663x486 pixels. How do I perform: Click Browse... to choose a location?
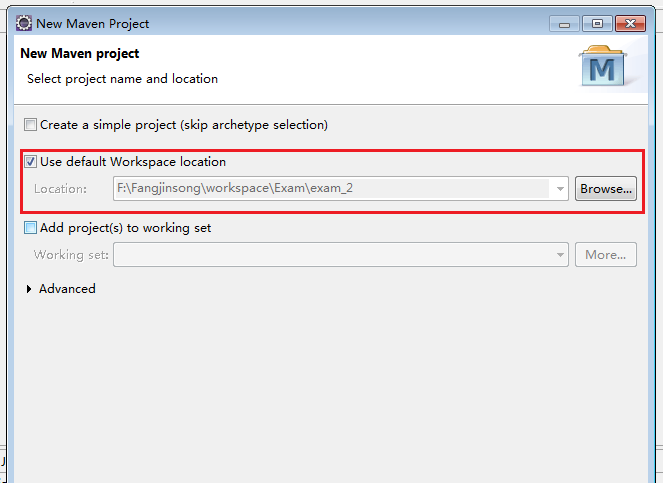(x=606, y=188)
